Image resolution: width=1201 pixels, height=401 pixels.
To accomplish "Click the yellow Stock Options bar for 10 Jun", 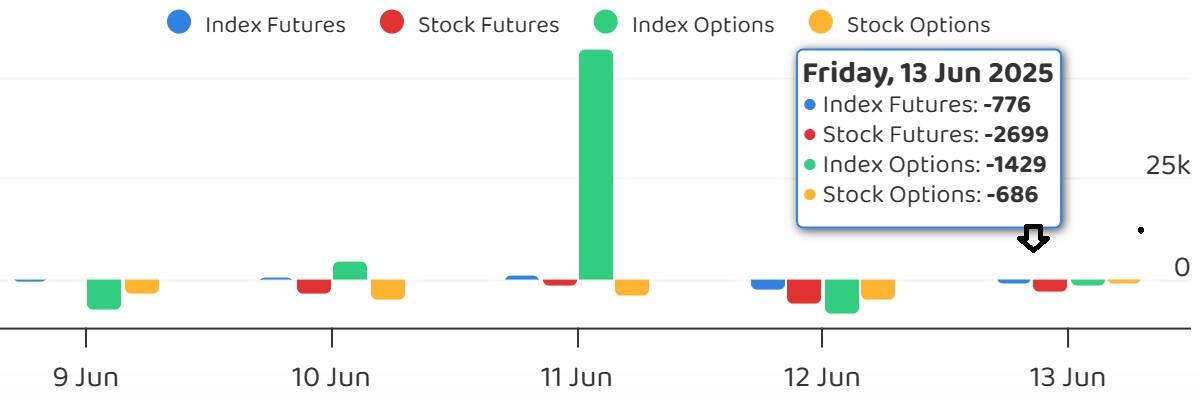I will click(x=388, y=289).
